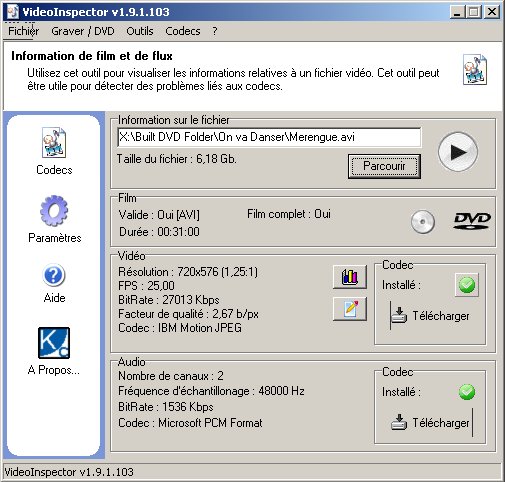Open the Graver / DVD menu
The image size is (505, 482).
pyautogui.click(x=83, y=31)
